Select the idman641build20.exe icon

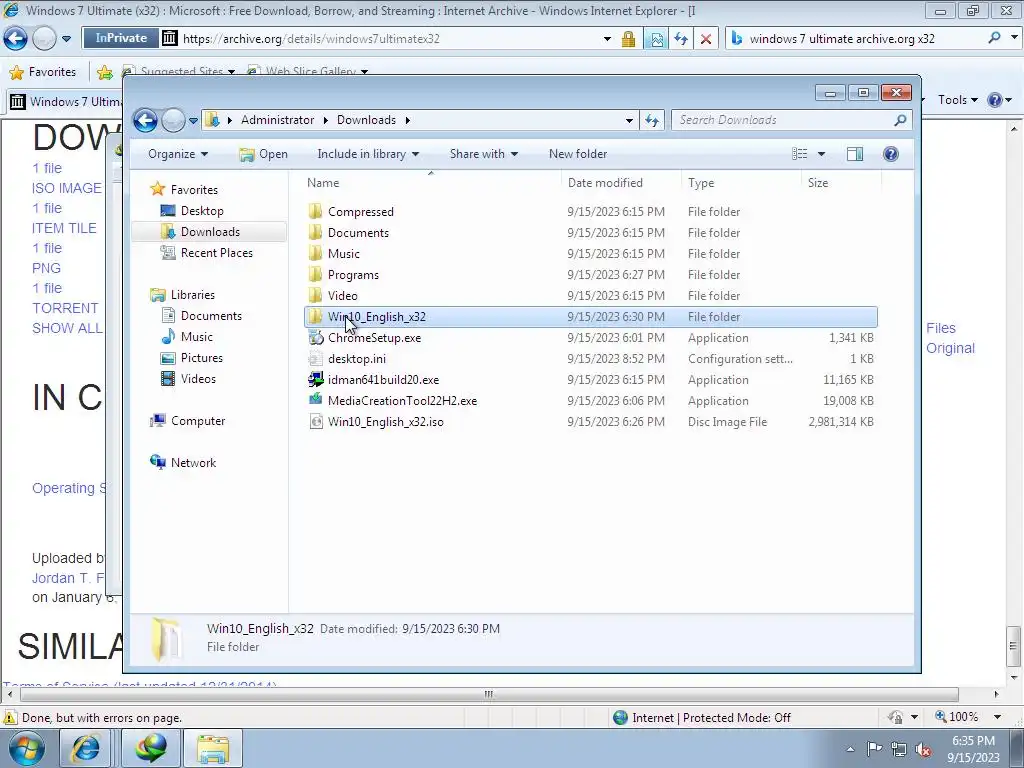pyautogui.click(x=316, y=379)
